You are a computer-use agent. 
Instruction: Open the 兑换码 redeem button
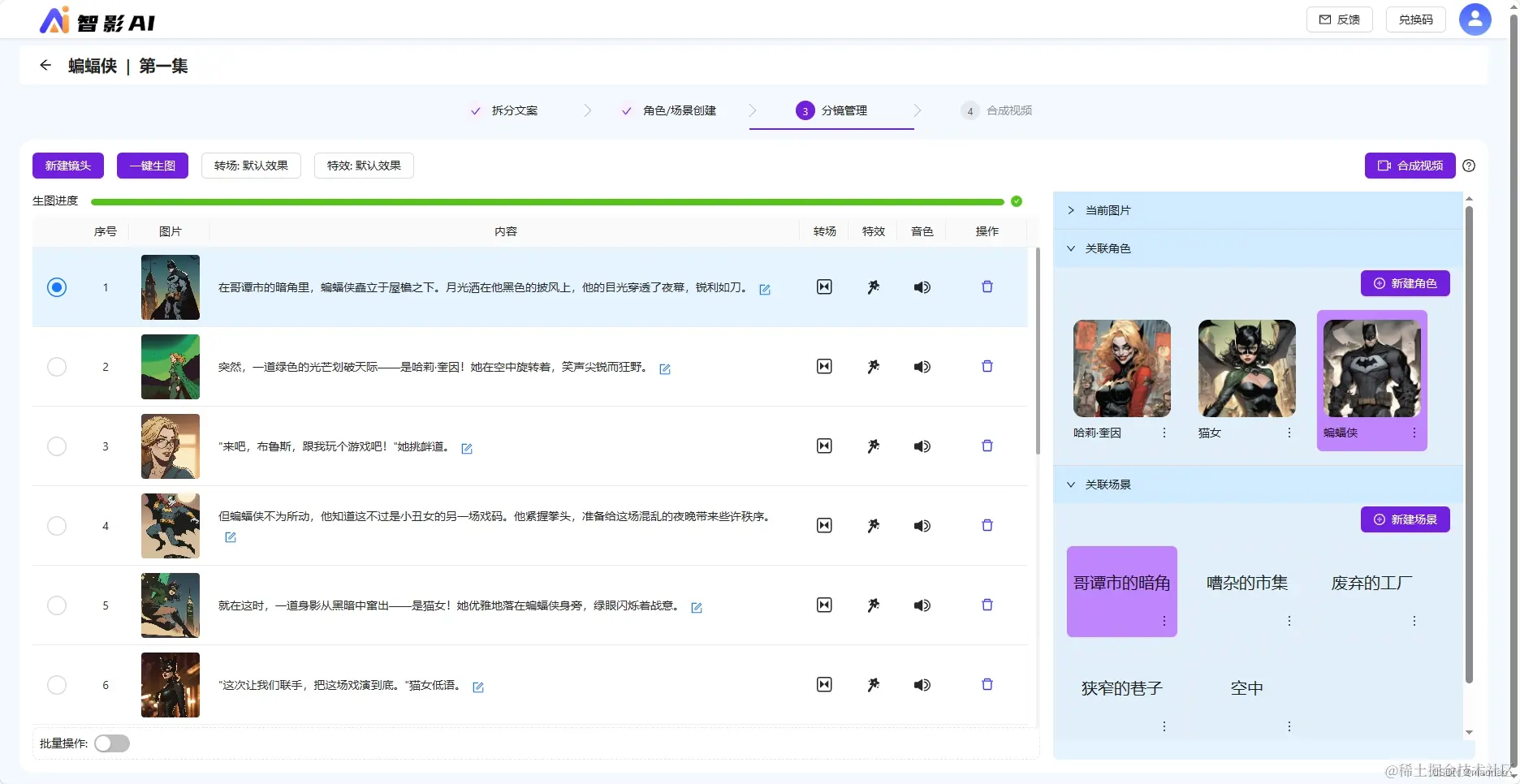[1416, 19]
